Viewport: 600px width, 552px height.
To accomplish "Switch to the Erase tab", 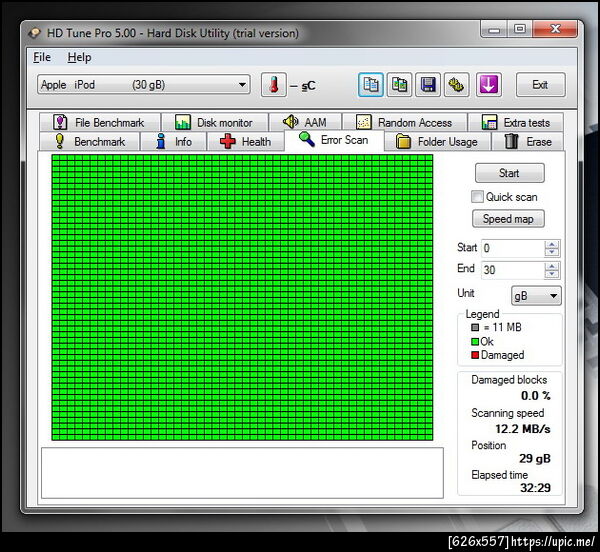I will click(528, 142).
